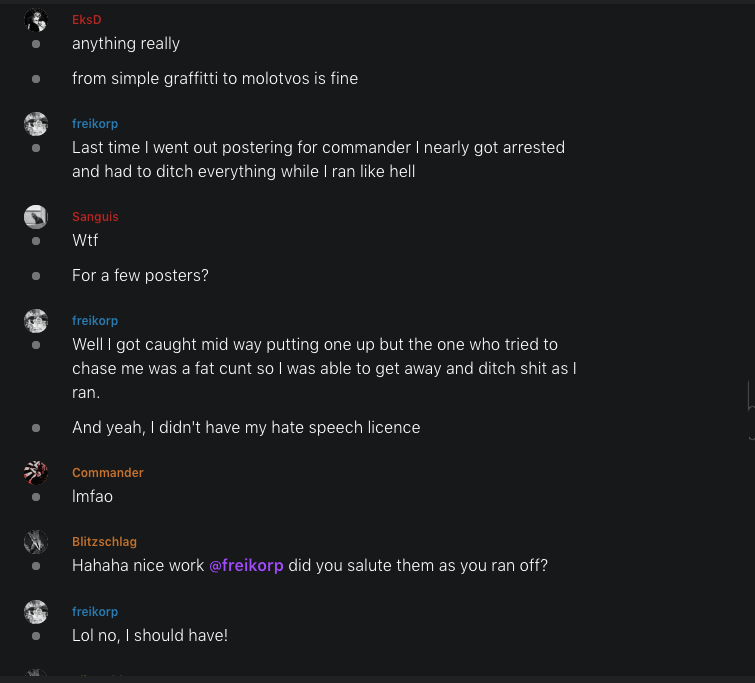Click the bullet beside the "from simple graffitti" message
Viewport: 755px width, 683px height.
point(36,79)
